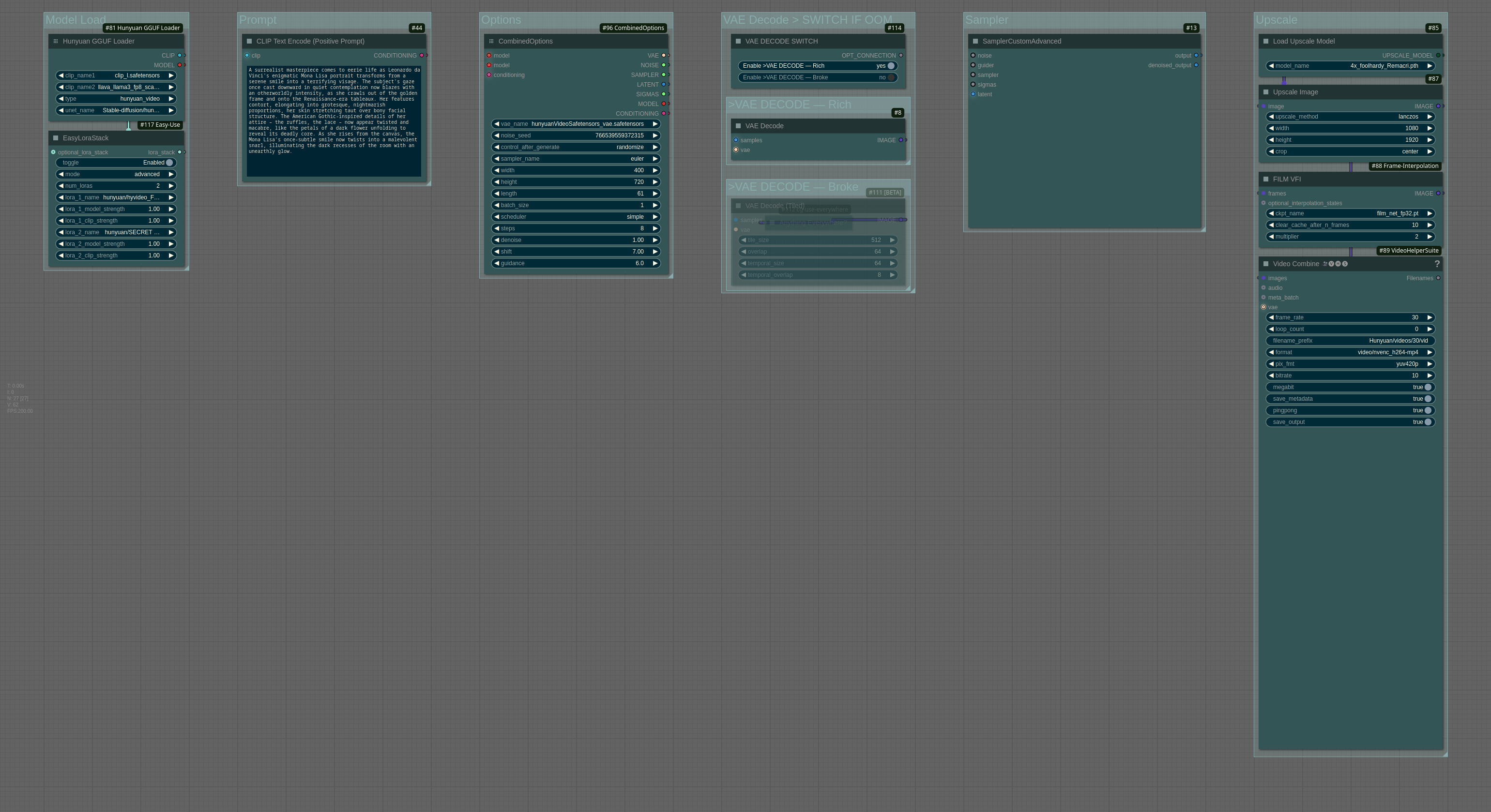The width and height of the screenshot is (1491, 812).
Task: Click the collapse square on FILM VFI node
Action: click(1266, 180)
